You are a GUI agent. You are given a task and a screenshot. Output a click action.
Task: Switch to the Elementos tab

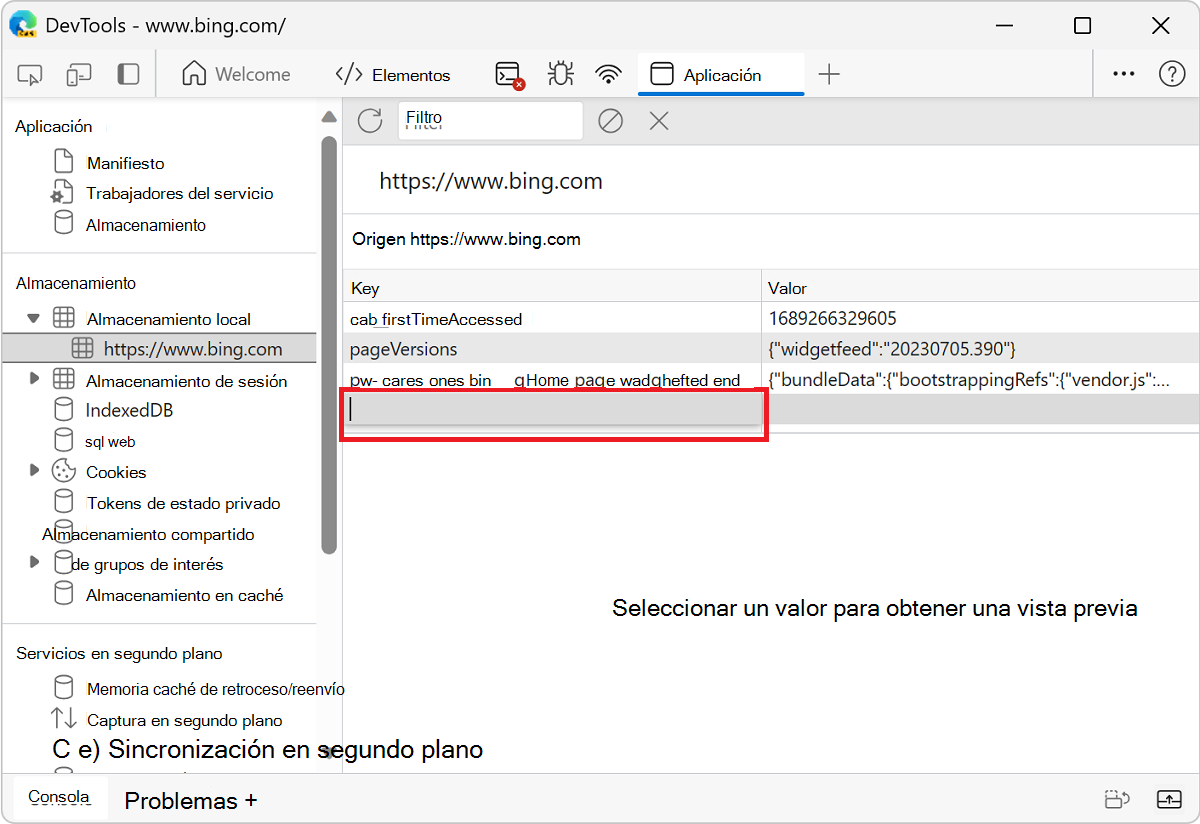coord(394,74)
